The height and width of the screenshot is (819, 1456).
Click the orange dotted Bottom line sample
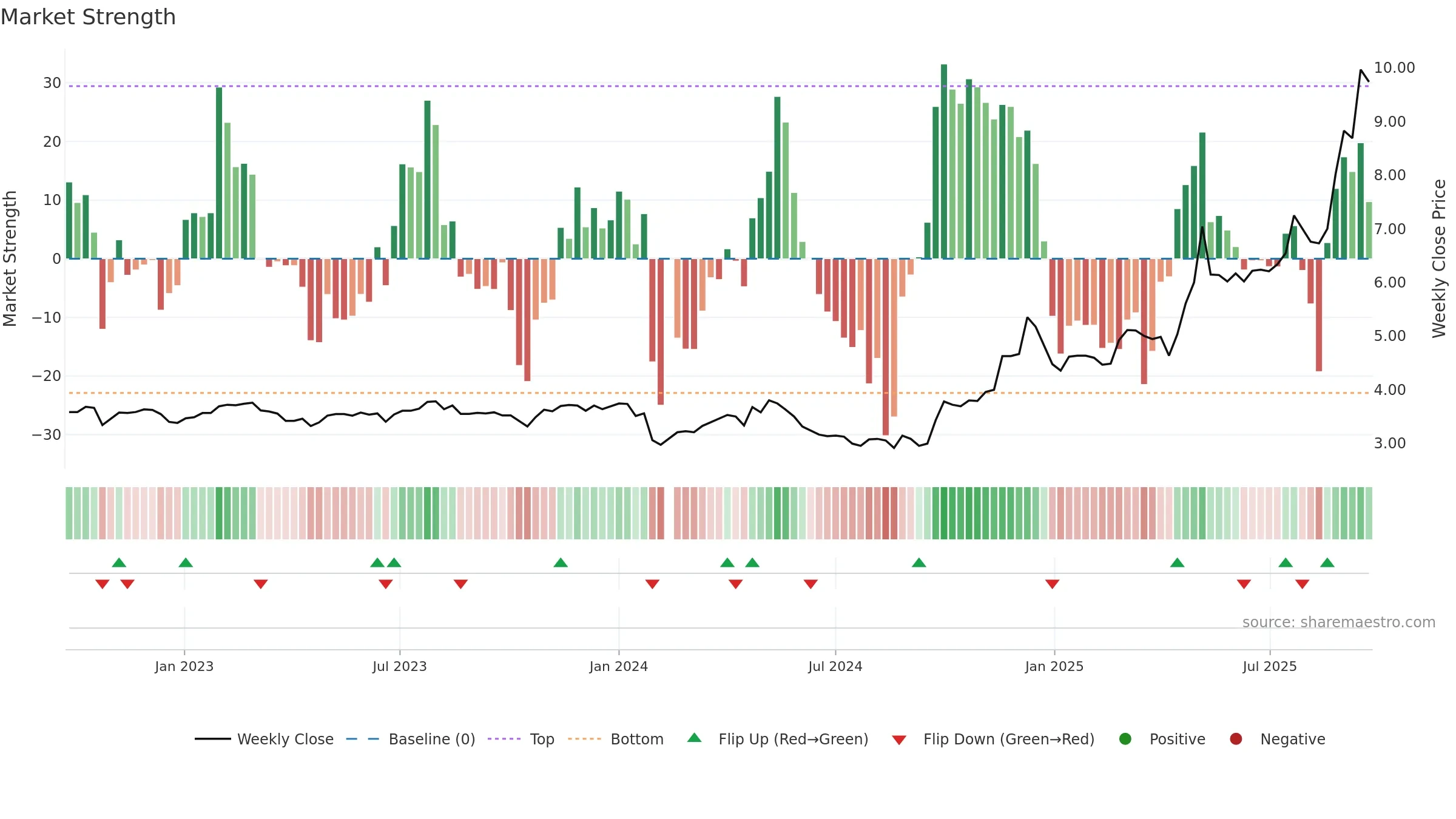[x=585, y=739]
